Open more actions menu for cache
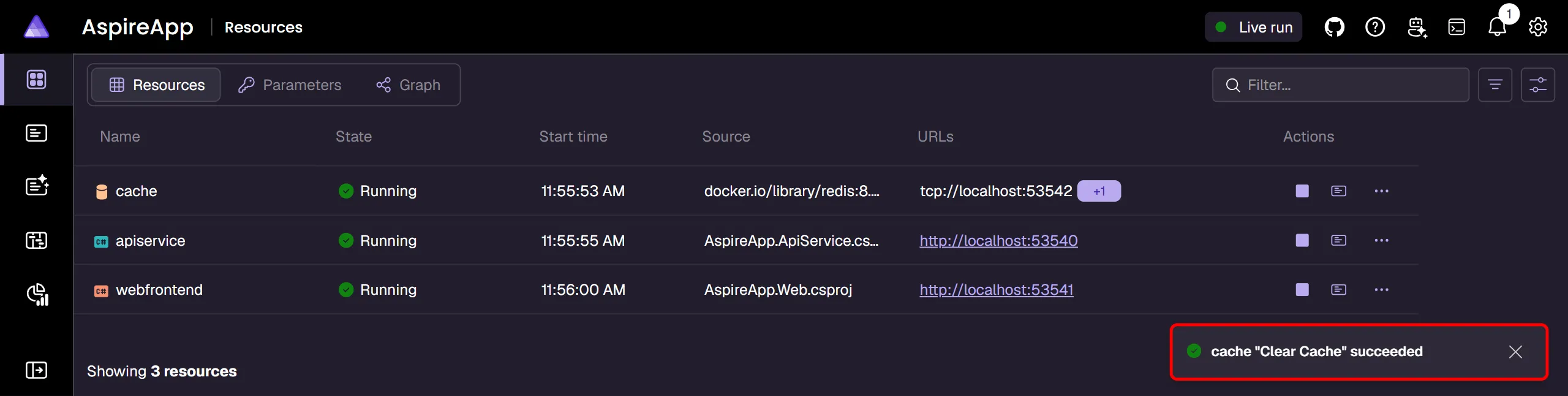The height and width of the screenshot is (396, 1568). click(x=1382, y=191)
